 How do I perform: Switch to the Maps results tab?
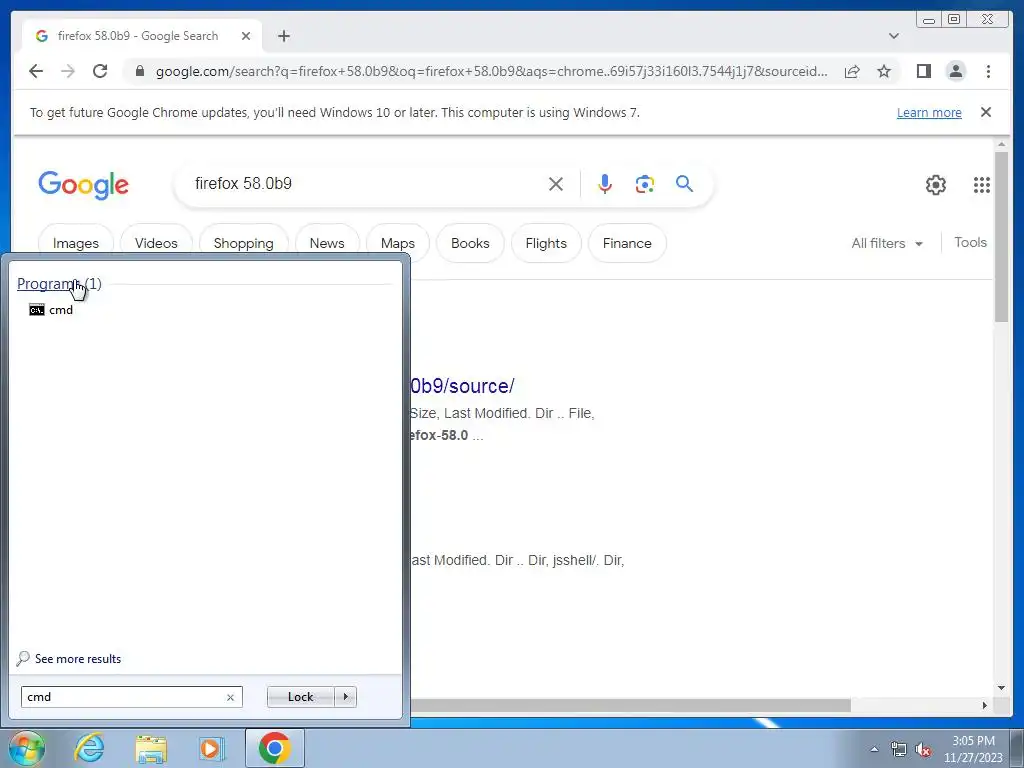pos(398,243)
